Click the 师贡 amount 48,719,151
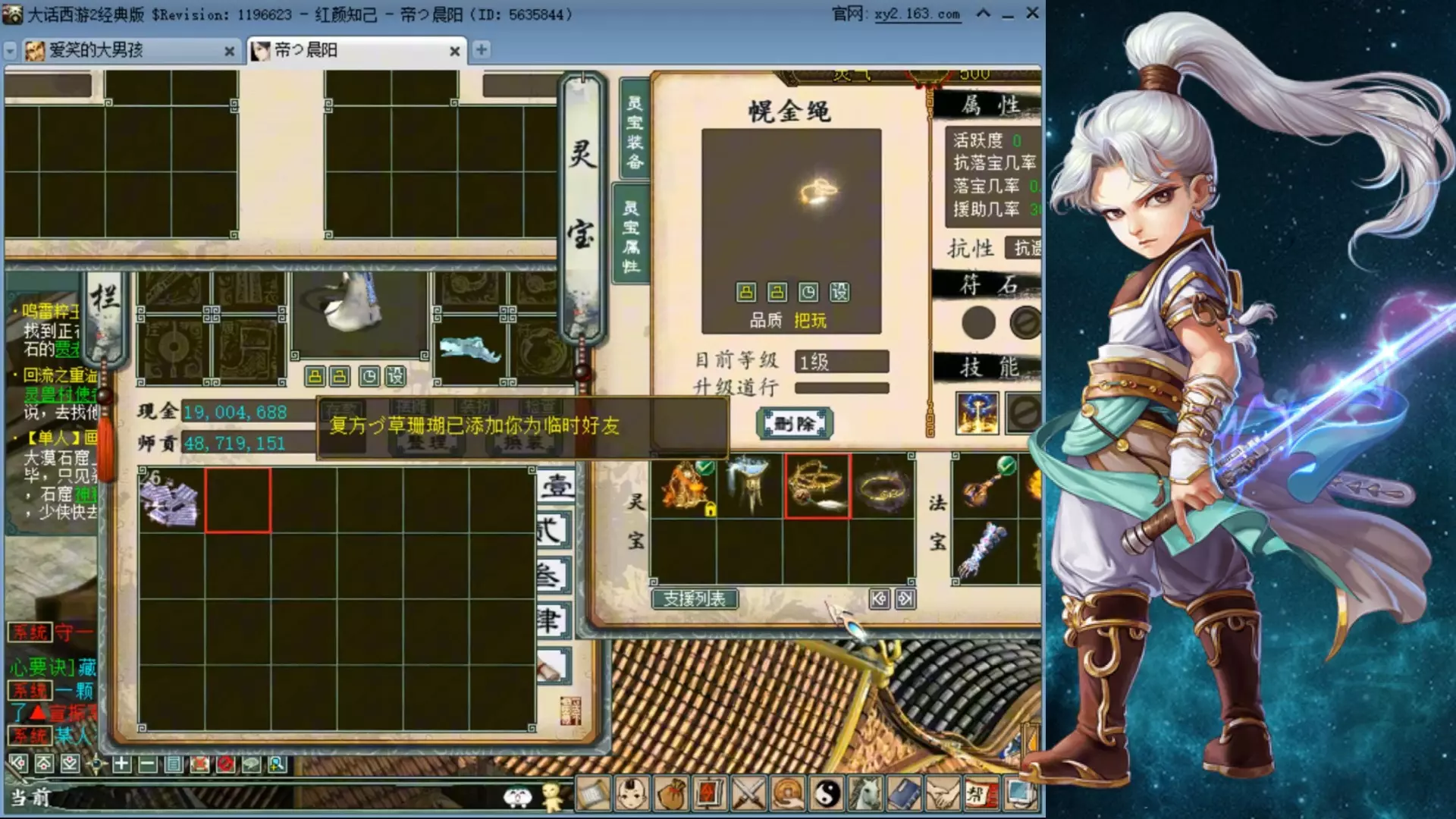The height and width of the screenshot is (819, 1456). click(234, 443)
